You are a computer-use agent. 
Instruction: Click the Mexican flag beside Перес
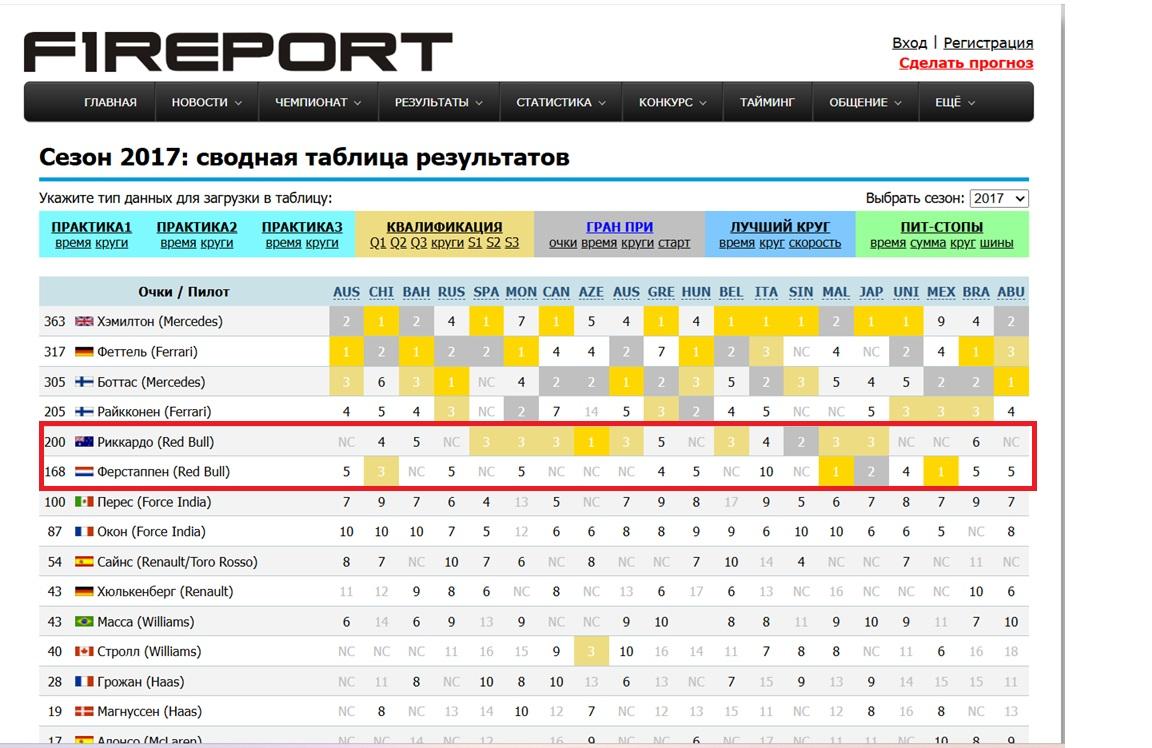click(x=84, y=501)
